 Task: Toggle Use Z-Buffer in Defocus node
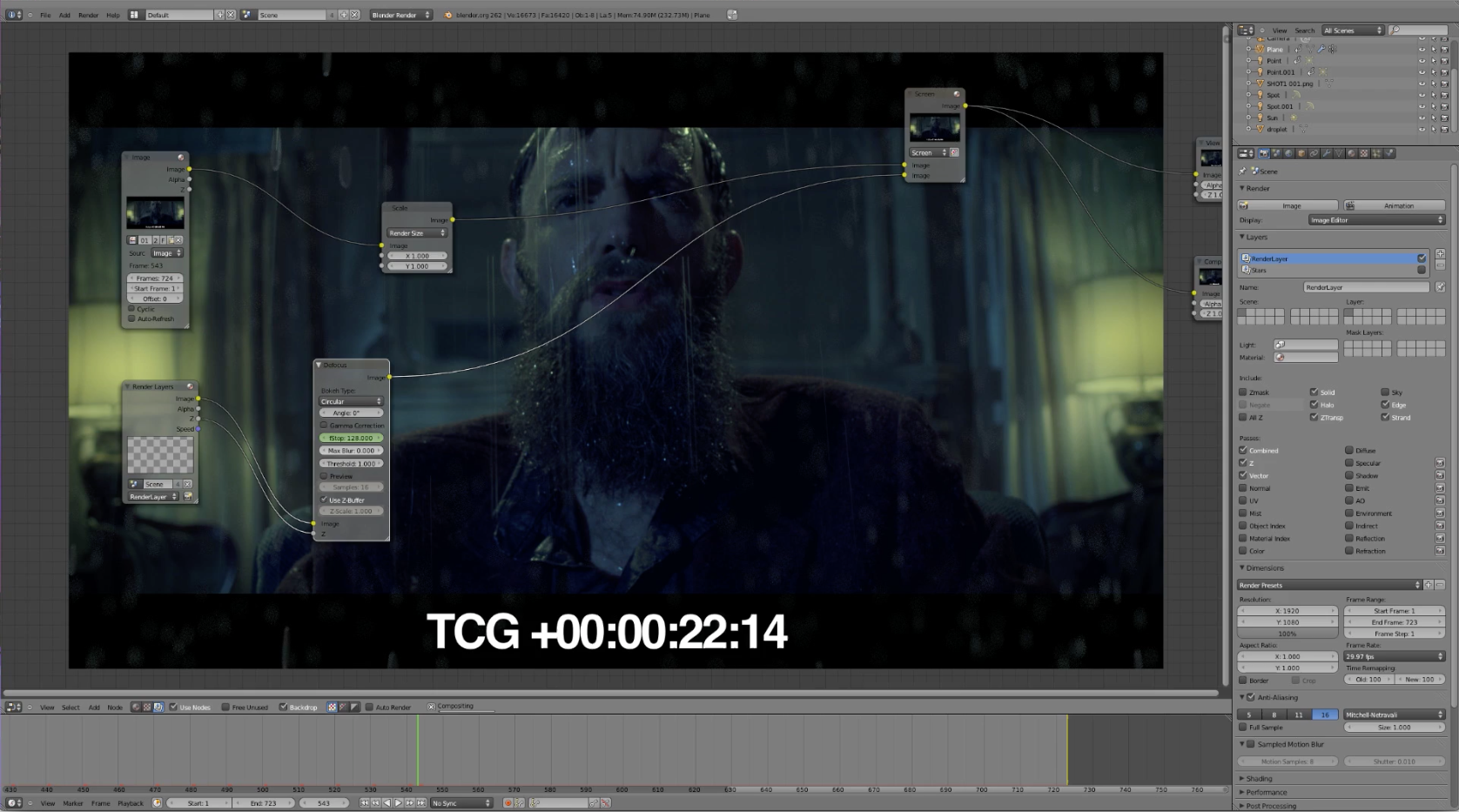tap(324, 500)
